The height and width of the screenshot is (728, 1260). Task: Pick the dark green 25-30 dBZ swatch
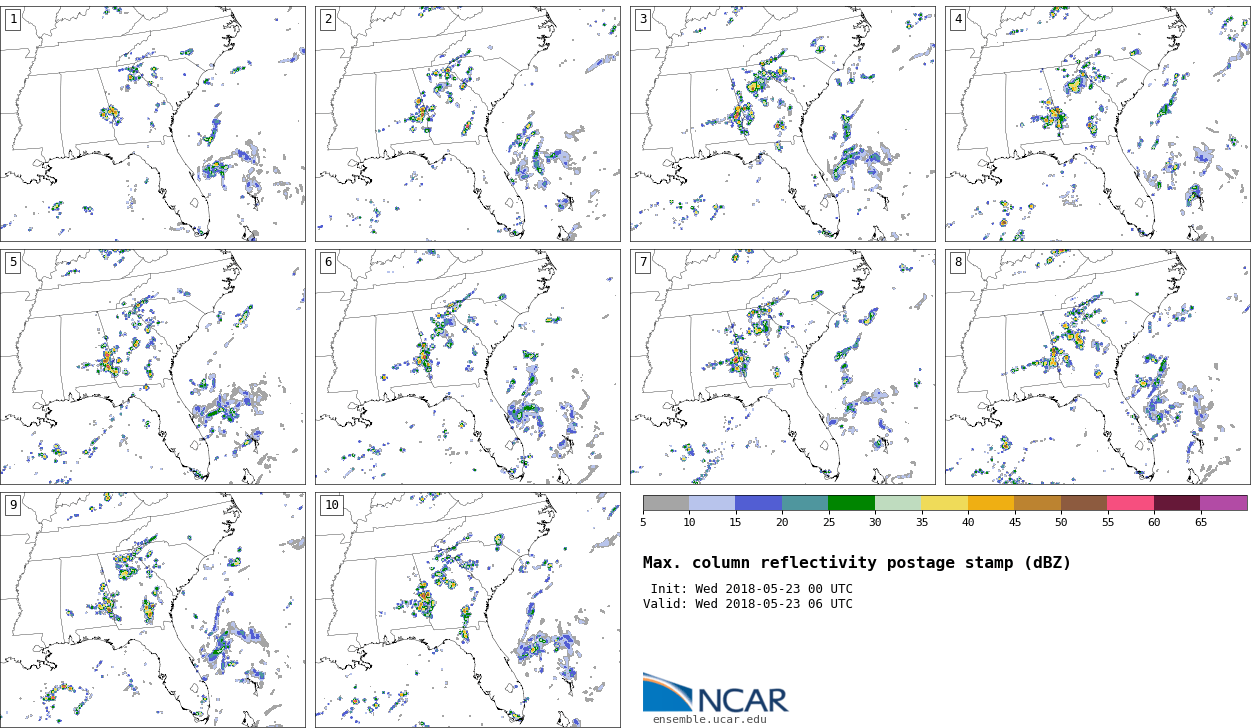coord(851,503)
